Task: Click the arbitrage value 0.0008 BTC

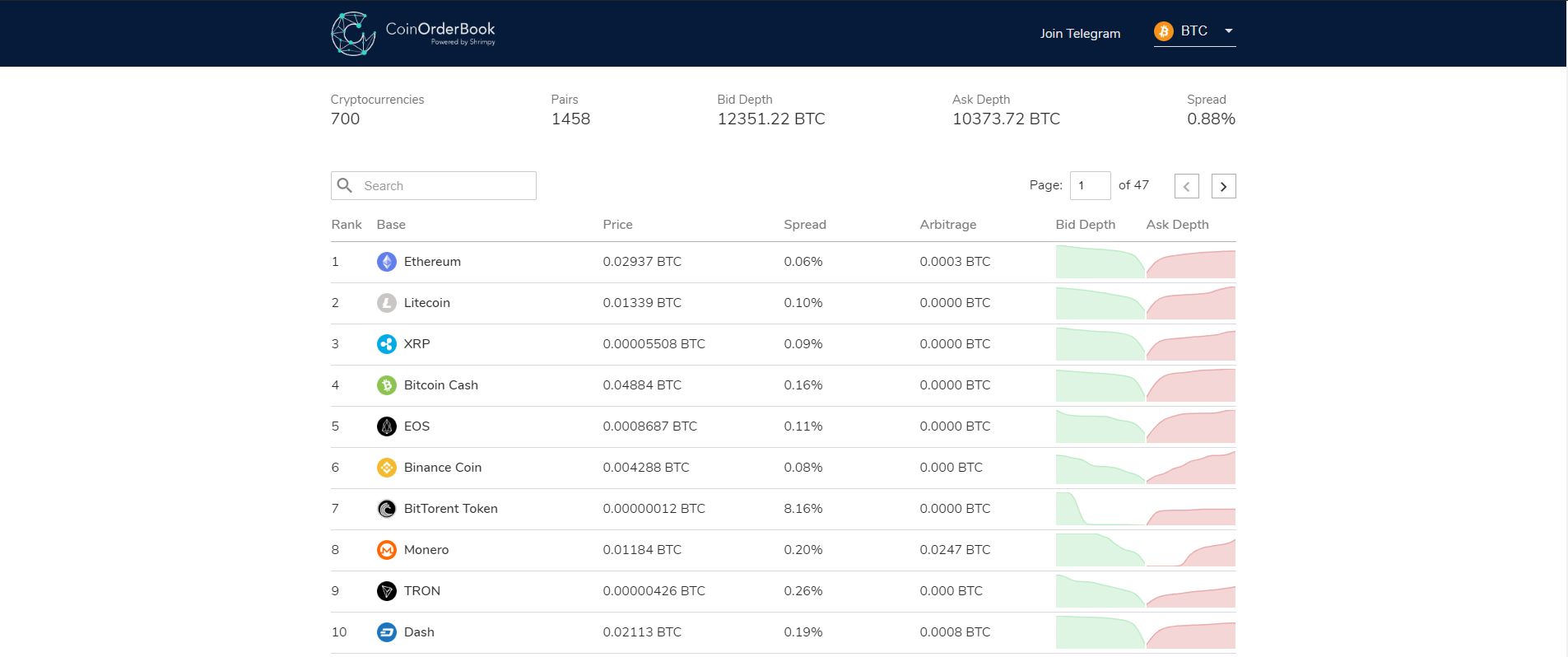Action: pos(955,632)
